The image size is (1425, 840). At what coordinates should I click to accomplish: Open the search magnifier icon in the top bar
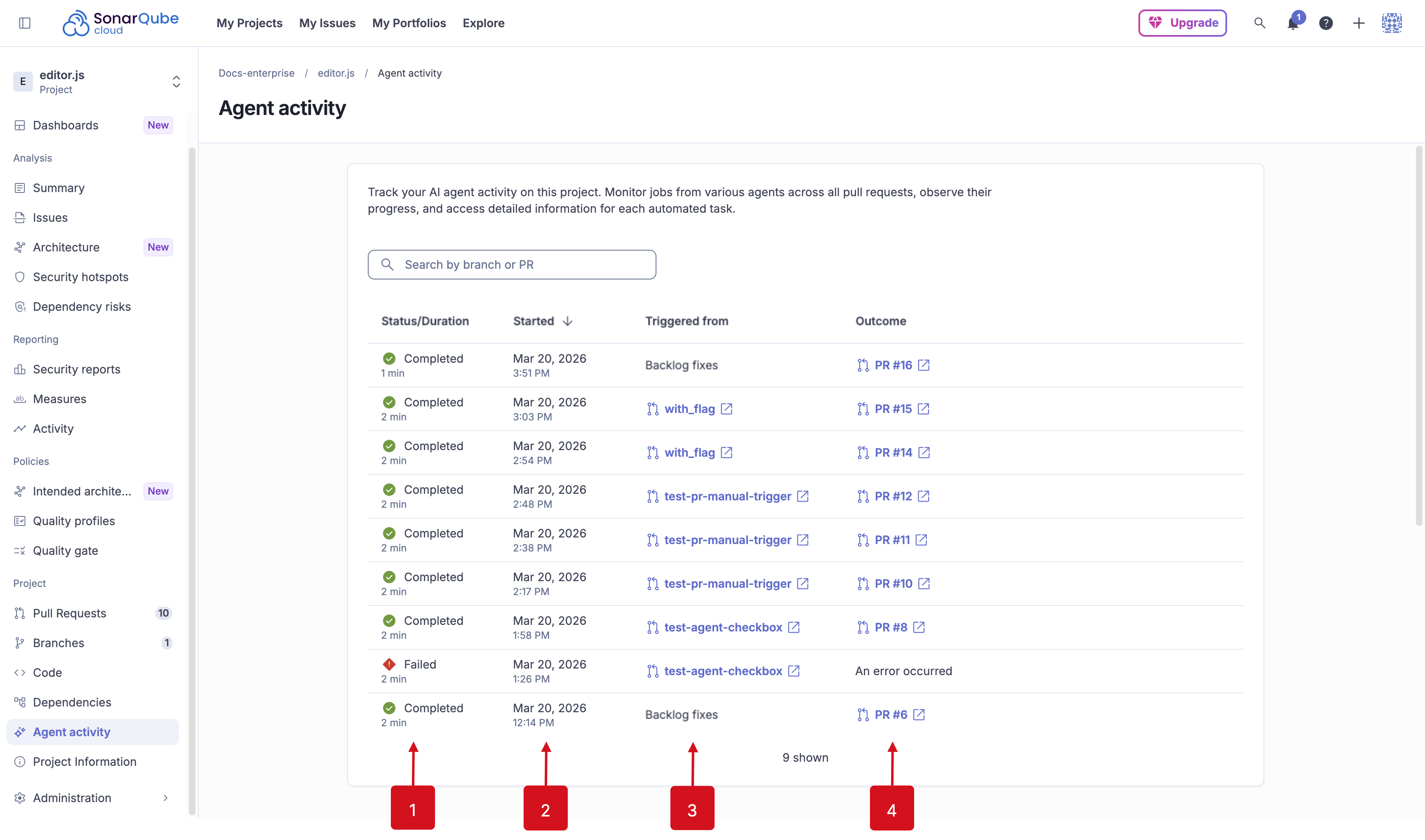(x=1260, y=23)
